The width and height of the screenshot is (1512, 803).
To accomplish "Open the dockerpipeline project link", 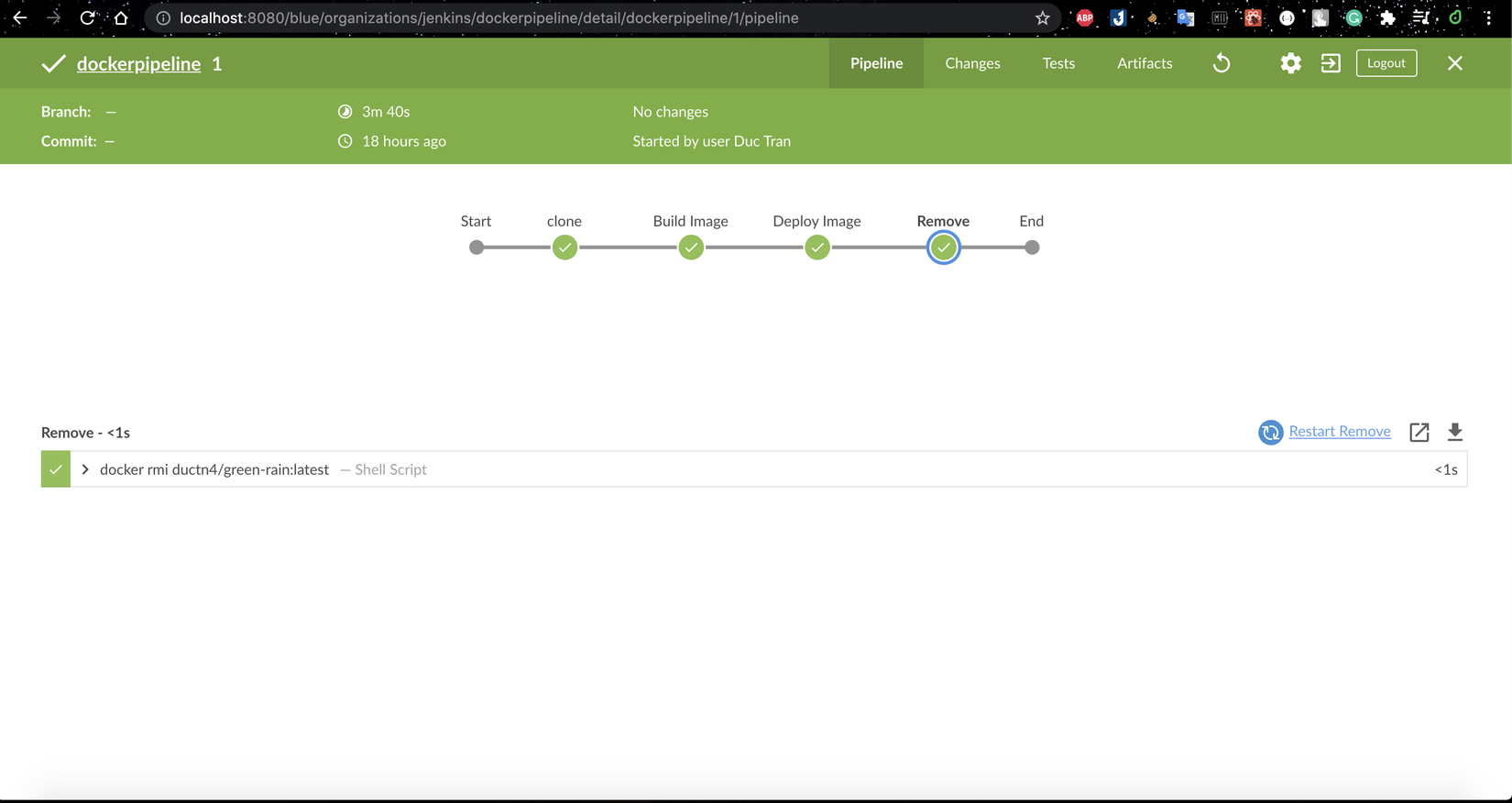I will (138, 63).
